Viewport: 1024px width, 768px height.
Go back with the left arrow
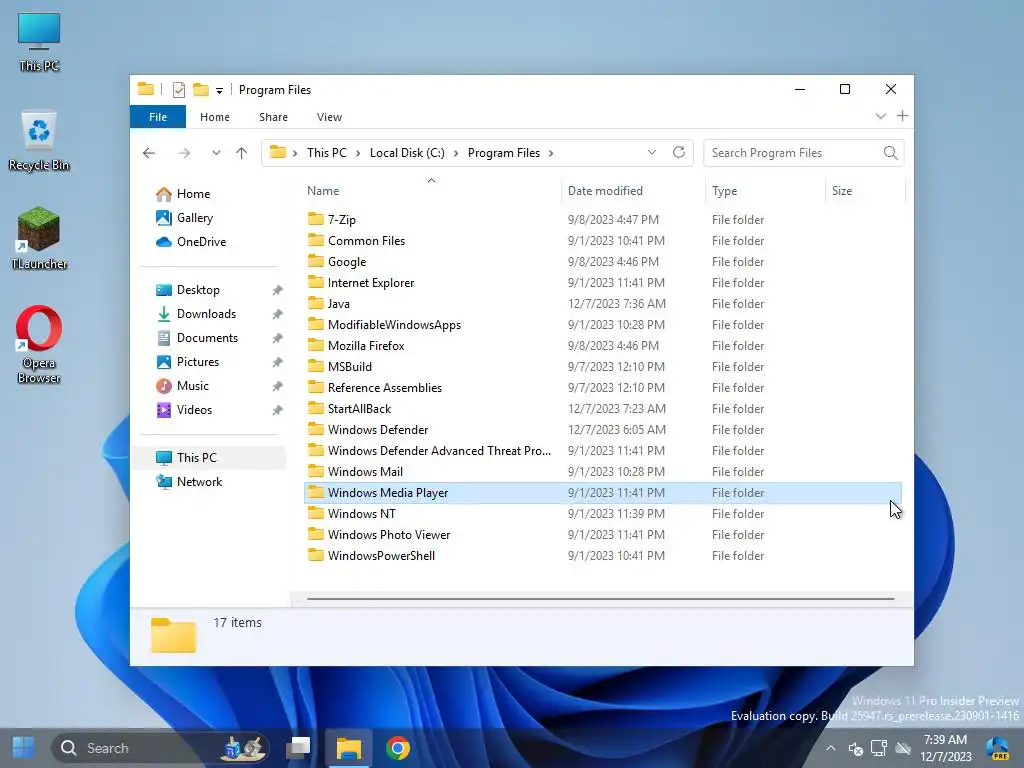tap(149, 153)
